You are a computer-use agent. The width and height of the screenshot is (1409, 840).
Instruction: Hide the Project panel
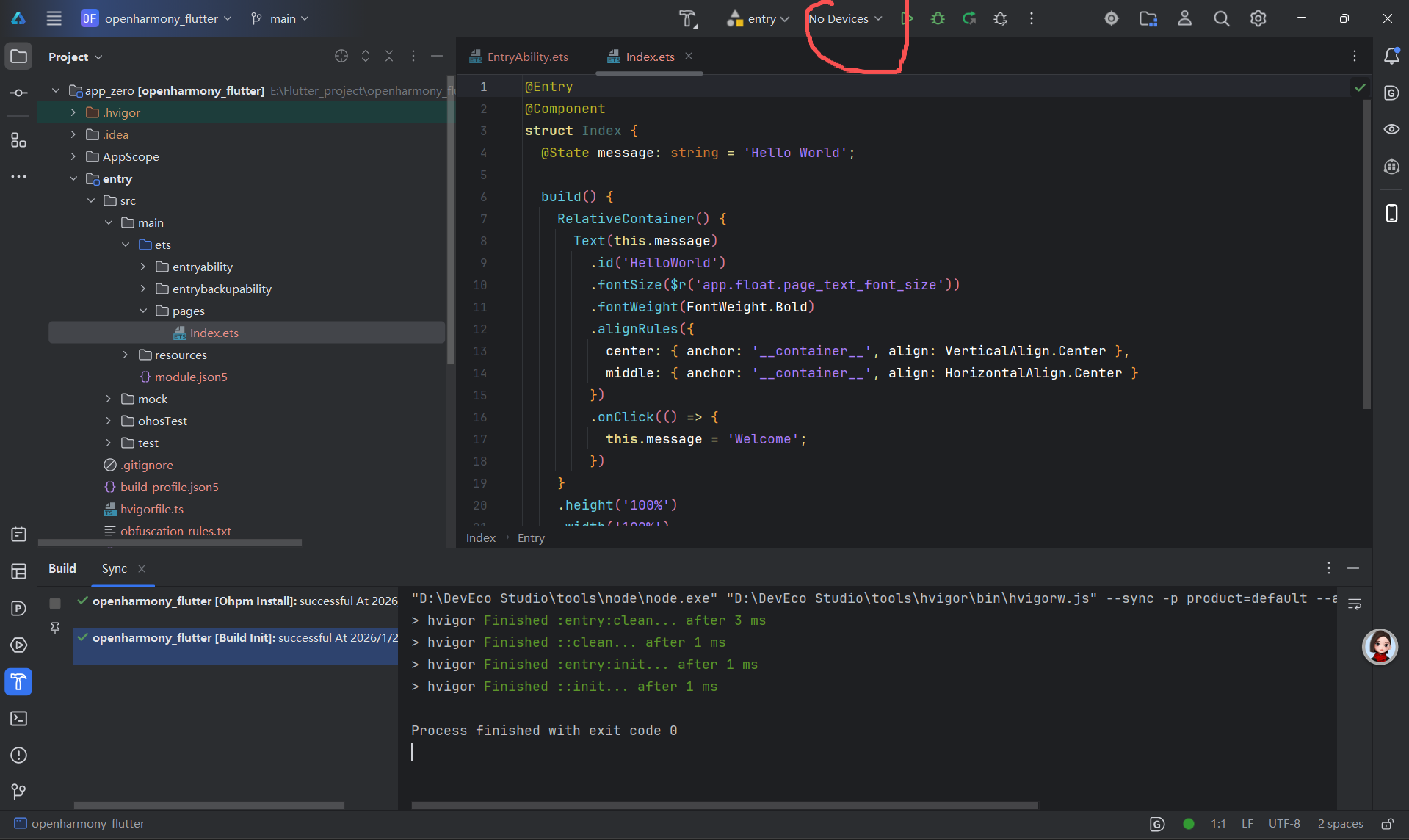(437, 56)
